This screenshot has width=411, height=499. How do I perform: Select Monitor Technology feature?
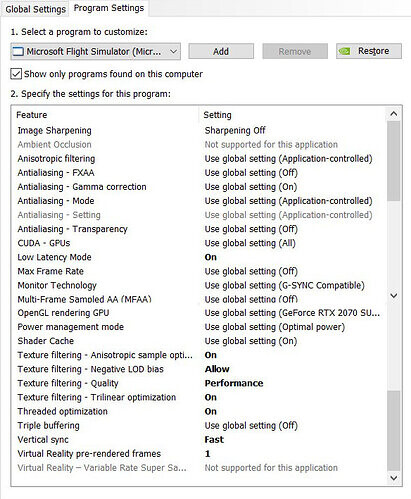point(57,285)
